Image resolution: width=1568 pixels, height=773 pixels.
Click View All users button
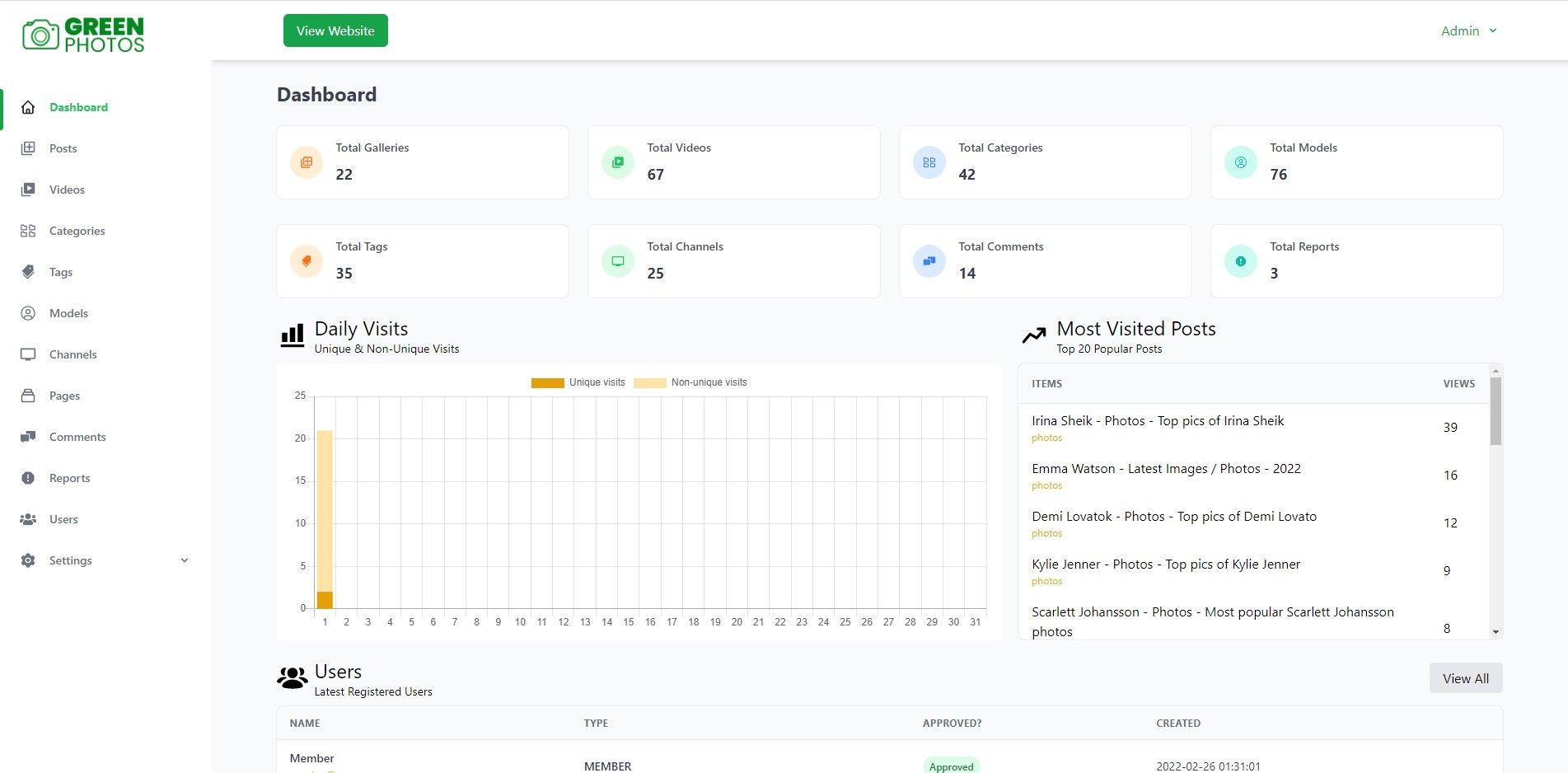click(x=1465, y=678)
